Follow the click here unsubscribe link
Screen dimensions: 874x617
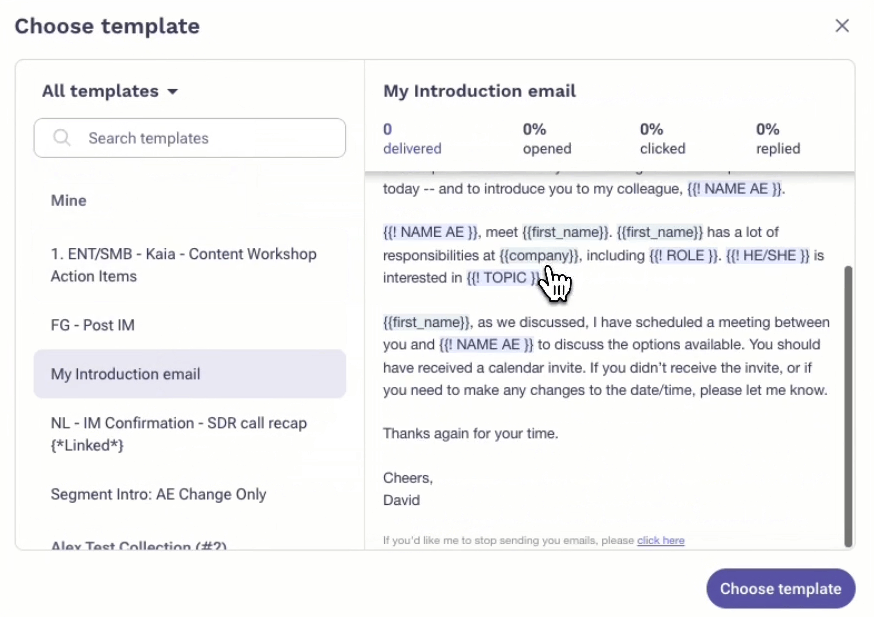pos(661,540)
